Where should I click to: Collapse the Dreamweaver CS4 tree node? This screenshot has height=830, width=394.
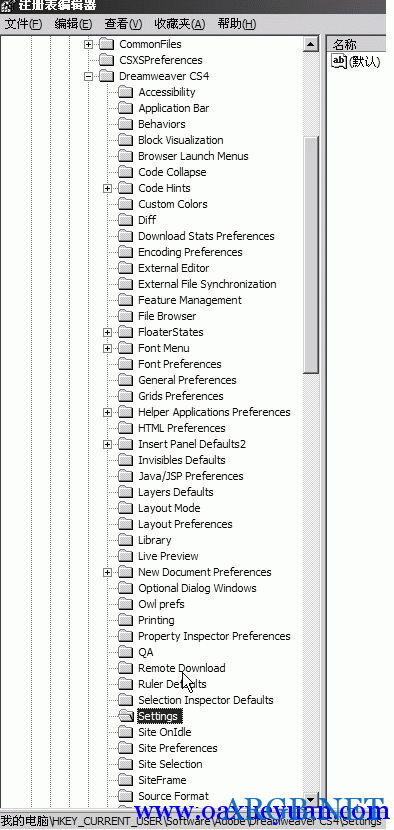[x=88, y=76]
